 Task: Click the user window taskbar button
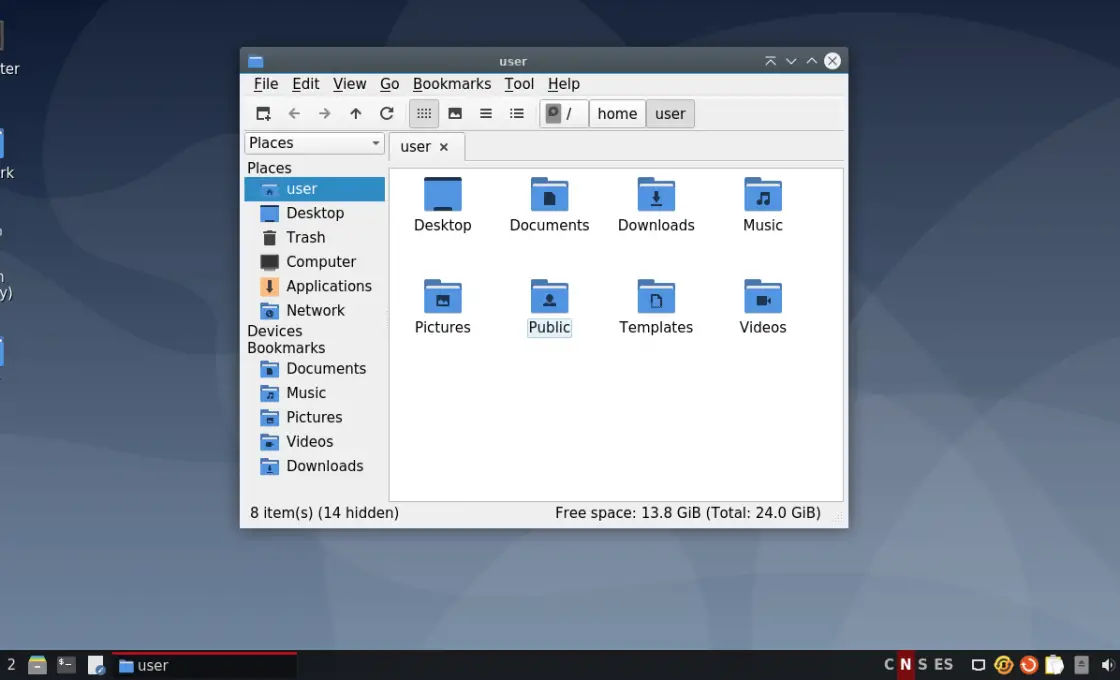(x=205, y=666)
